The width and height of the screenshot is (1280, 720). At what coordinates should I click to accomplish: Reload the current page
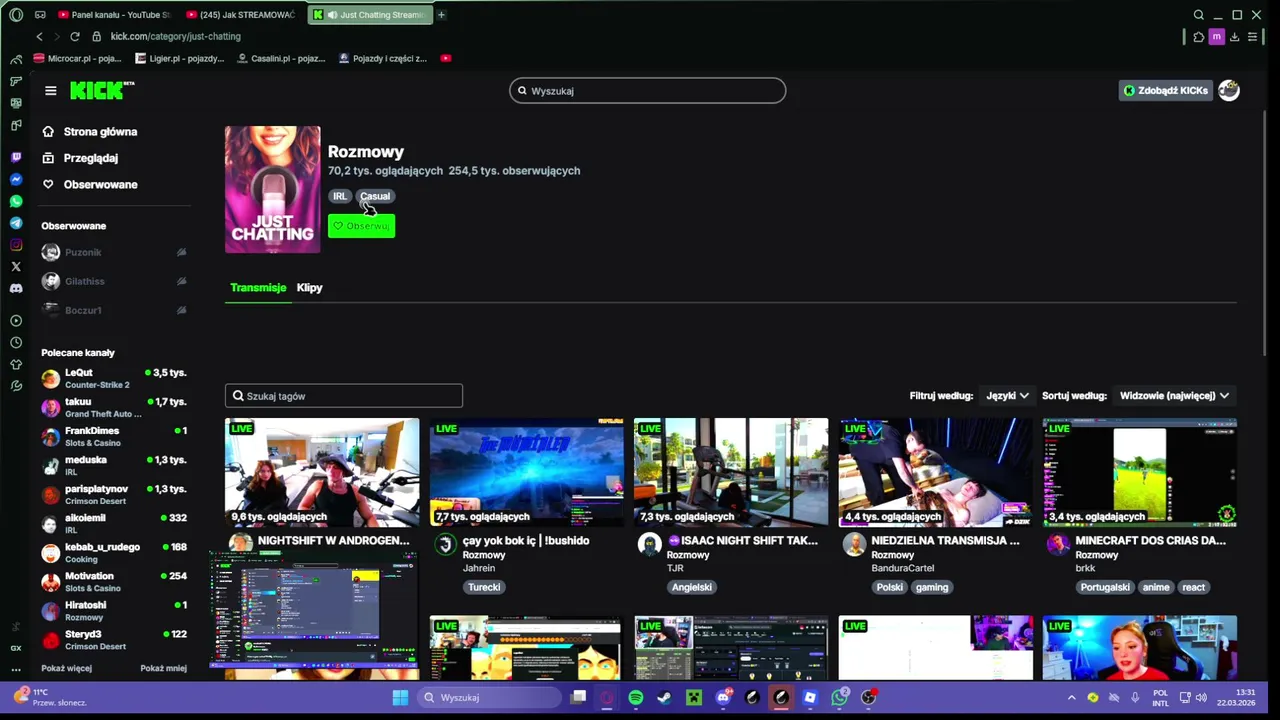74,36
